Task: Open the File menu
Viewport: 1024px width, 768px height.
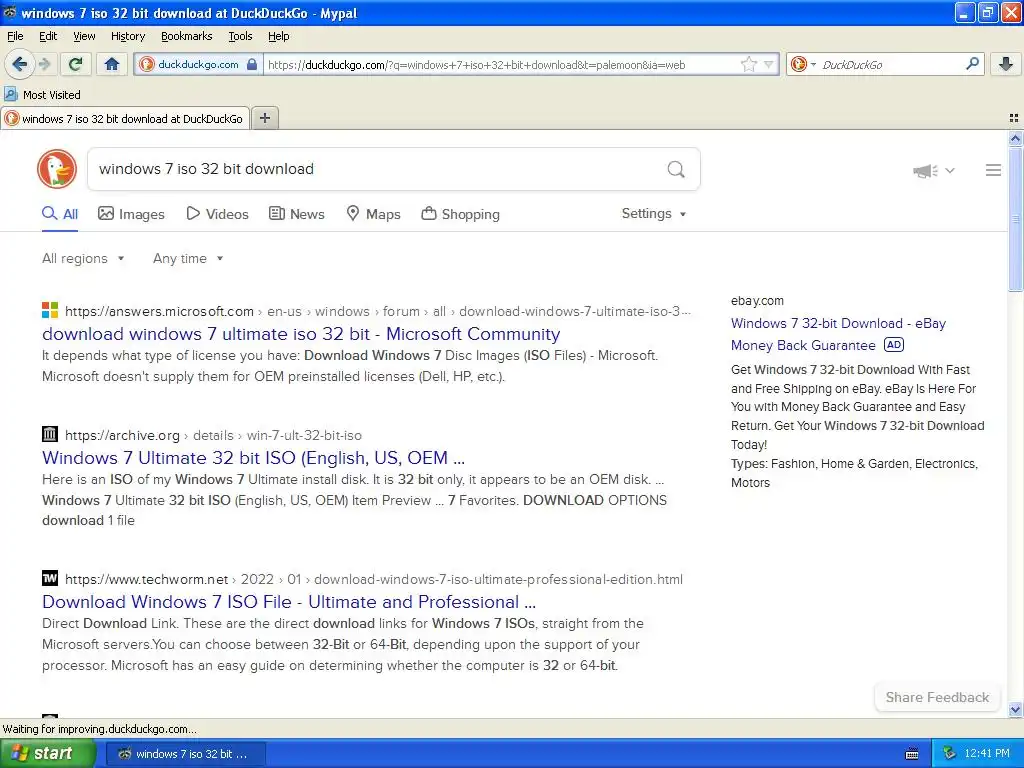Action: click(15, 36)
